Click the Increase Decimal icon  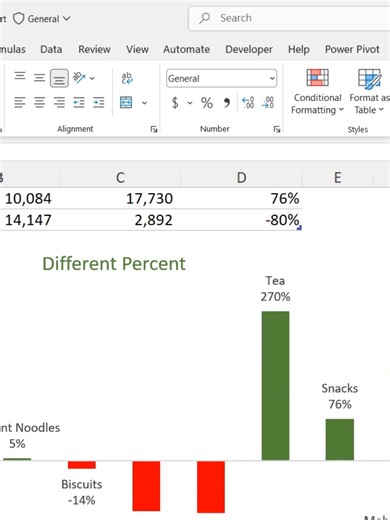[x=248, y=103]
